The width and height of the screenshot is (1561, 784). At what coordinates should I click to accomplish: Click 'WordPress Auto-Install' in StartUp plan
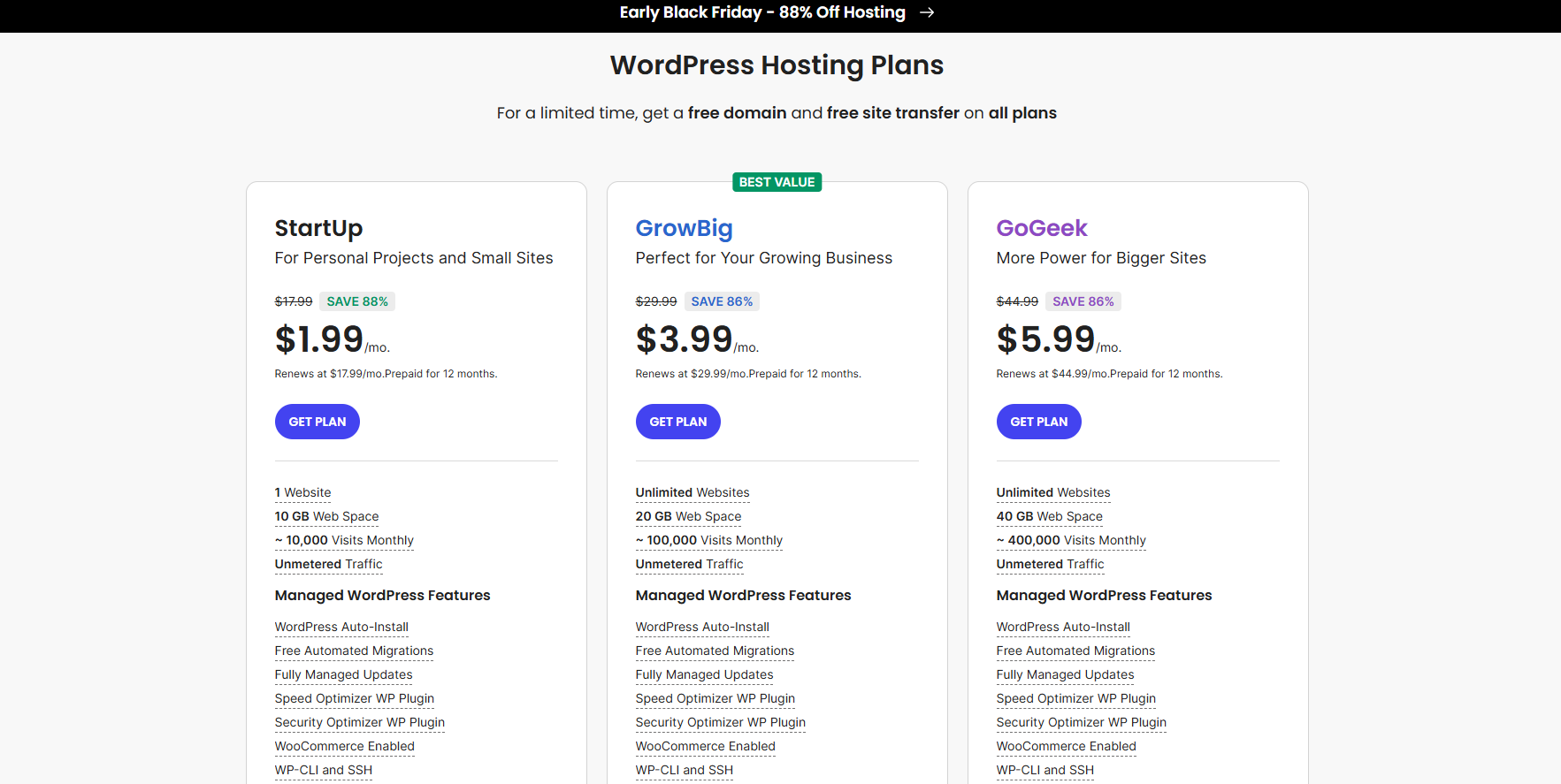click(341, 627)
